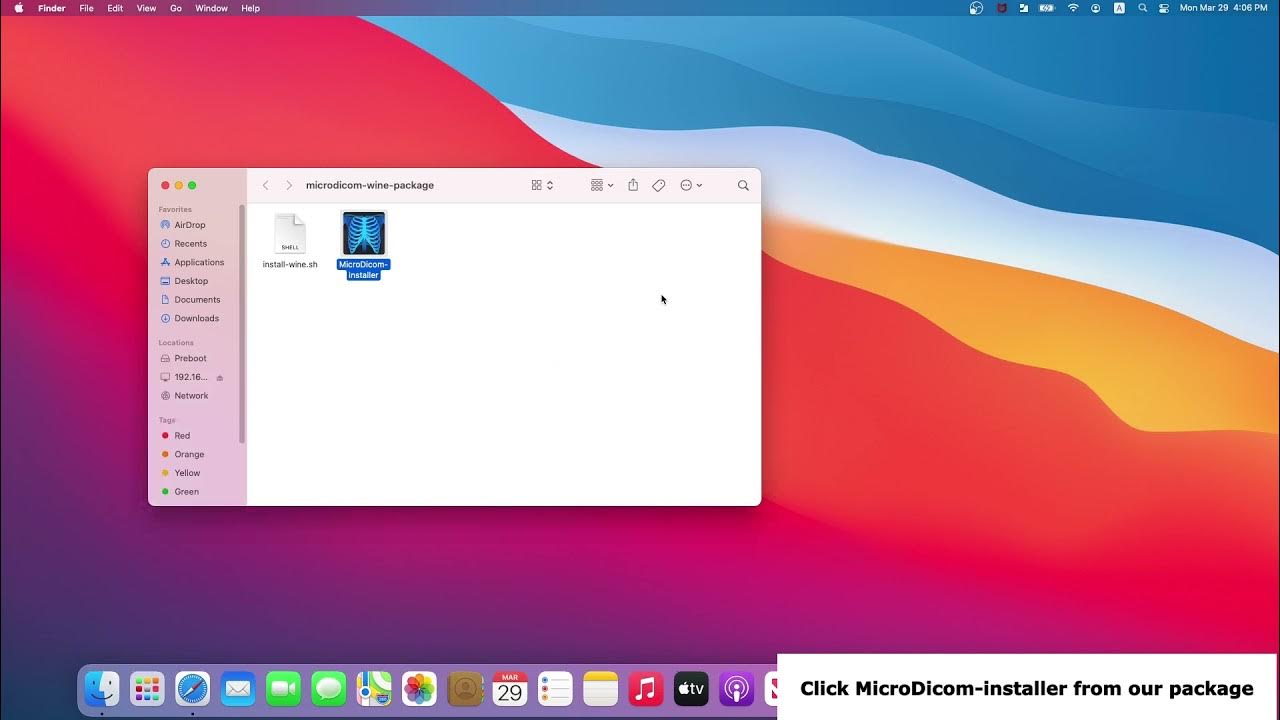Open Podcasts from the Dock

coord(737,688)
